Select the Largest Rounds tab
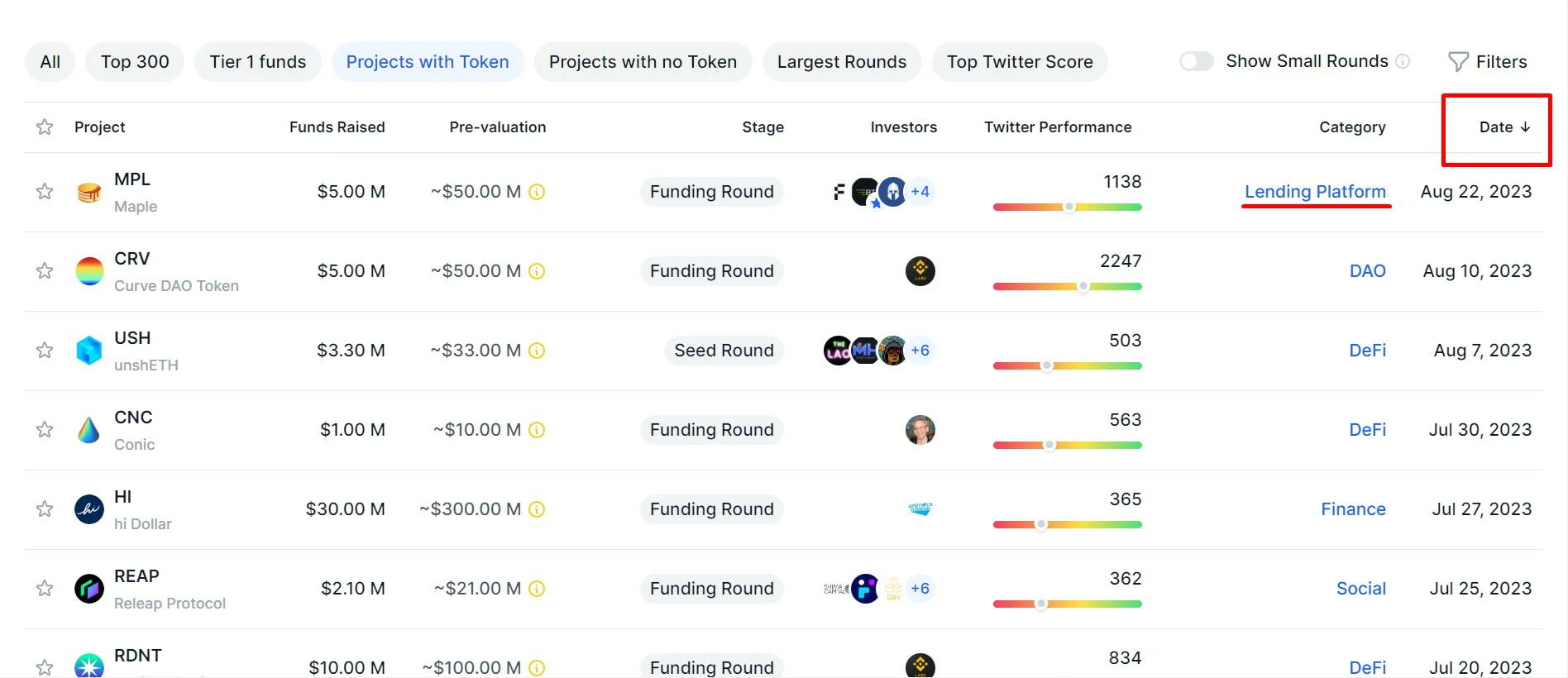The width and height of the screenshot is (1568, 678). click(x=841, y=62)
